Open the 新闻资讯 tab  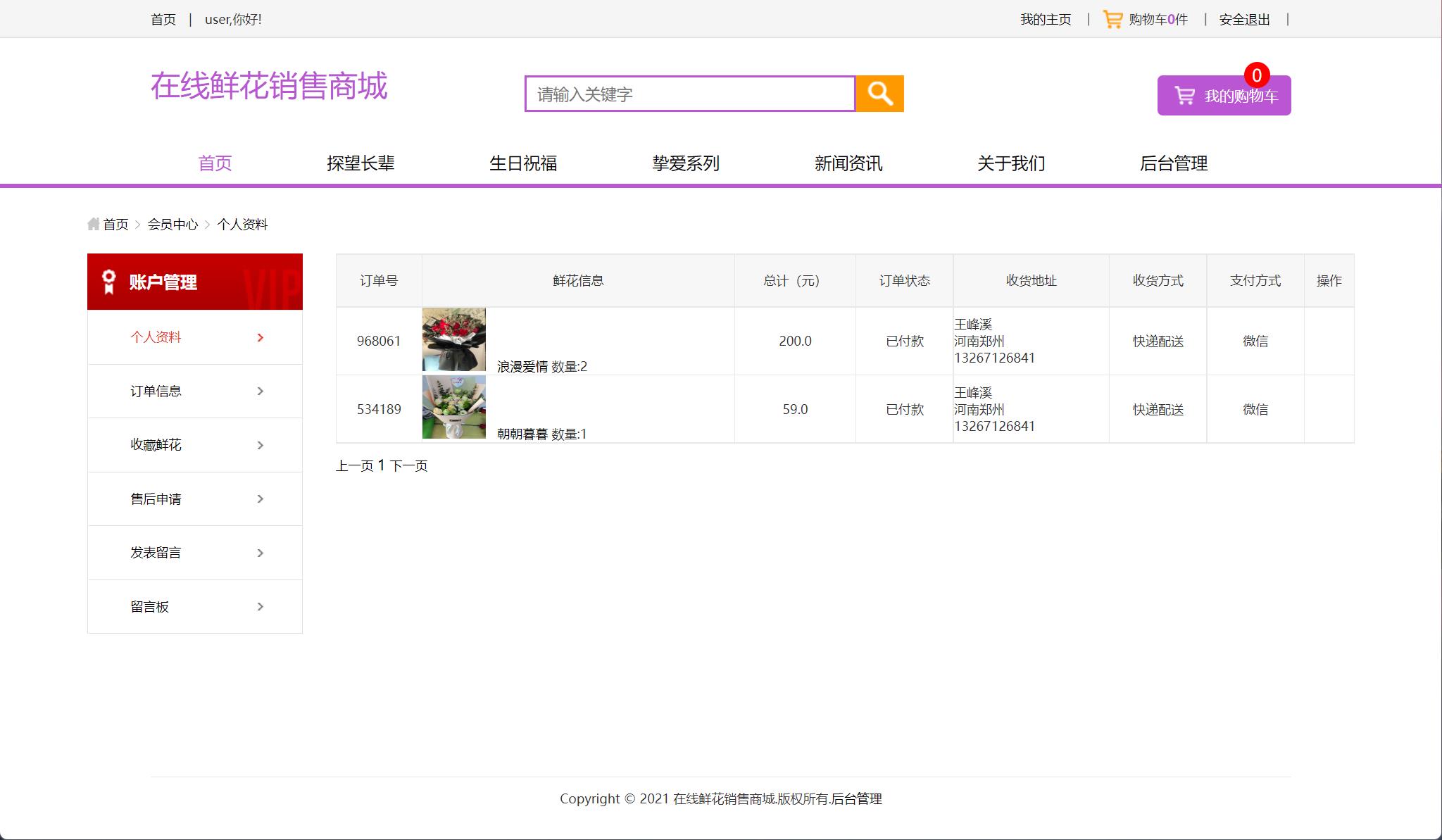point(848,163)
